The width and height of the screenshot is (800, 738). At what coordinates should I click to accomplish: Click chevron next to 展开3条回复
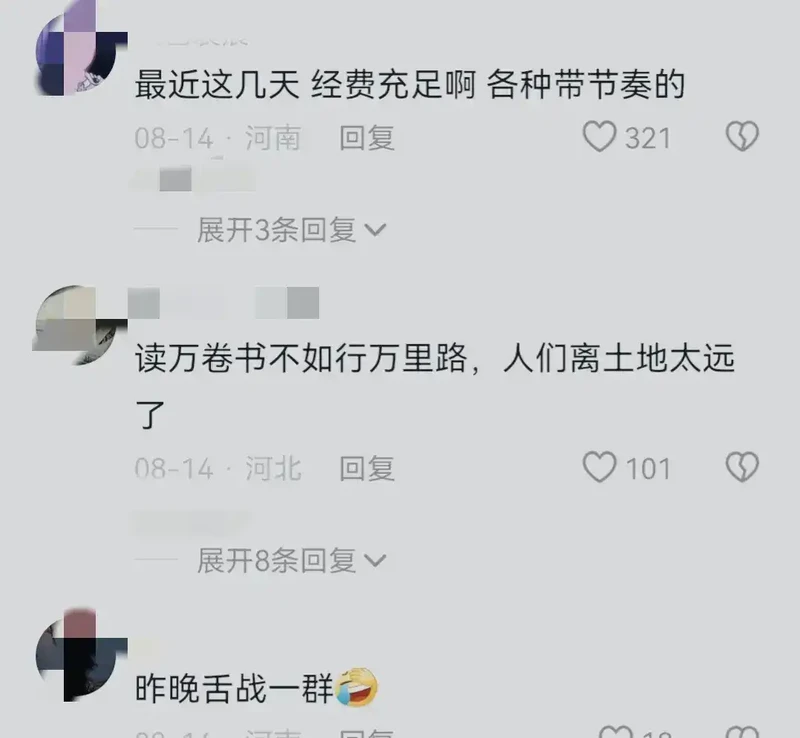click(376, 231)
